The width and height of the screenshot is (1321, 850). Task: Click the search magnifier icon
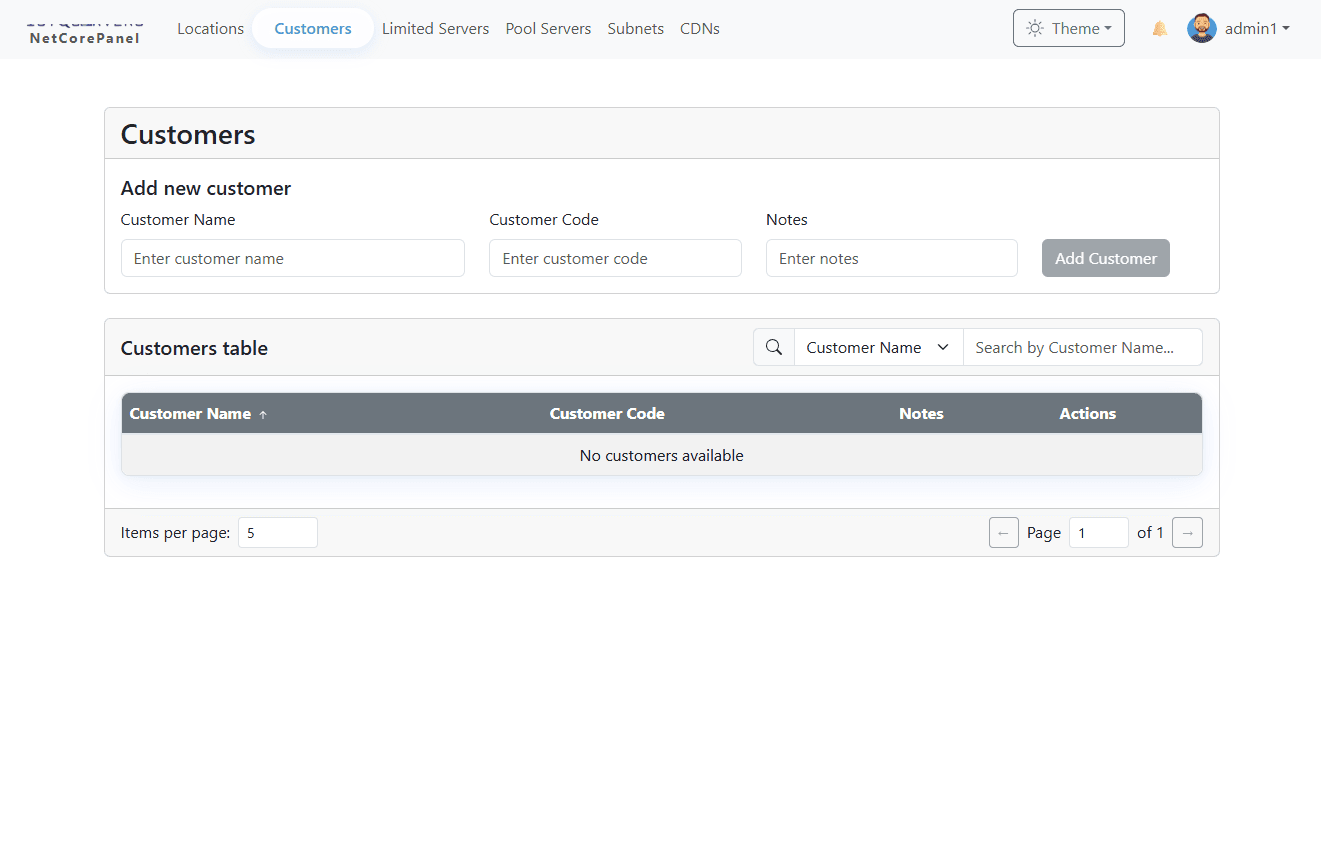pos(774,347)
